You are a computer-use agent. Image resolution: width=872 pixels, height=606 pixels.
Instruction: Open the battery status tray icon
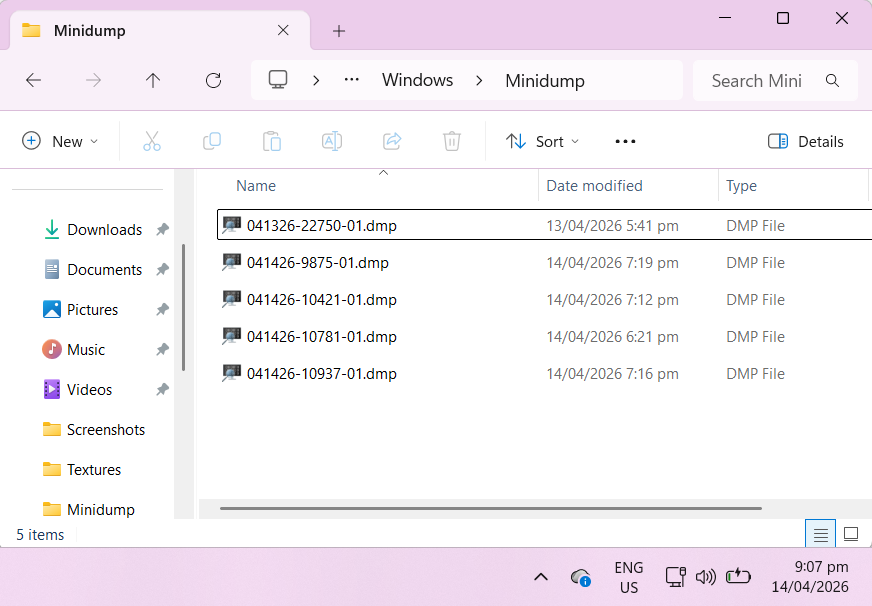tap(739, 577)
